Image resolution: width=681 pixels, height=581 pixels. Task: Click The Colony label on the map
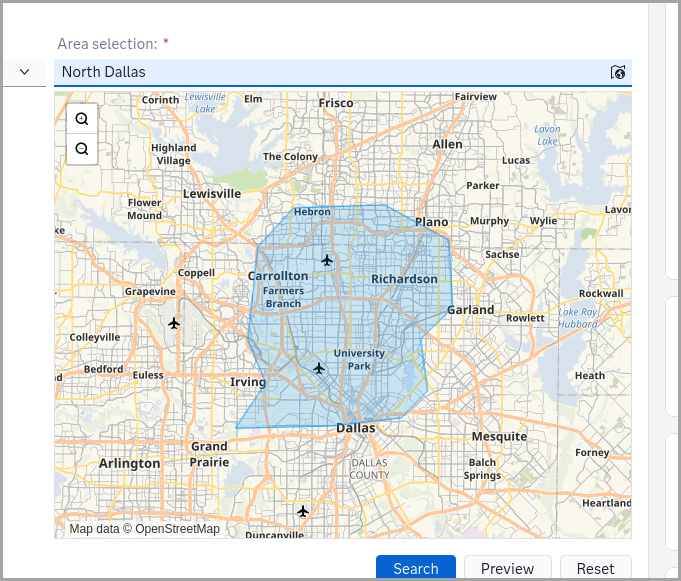tap(290, 156)
